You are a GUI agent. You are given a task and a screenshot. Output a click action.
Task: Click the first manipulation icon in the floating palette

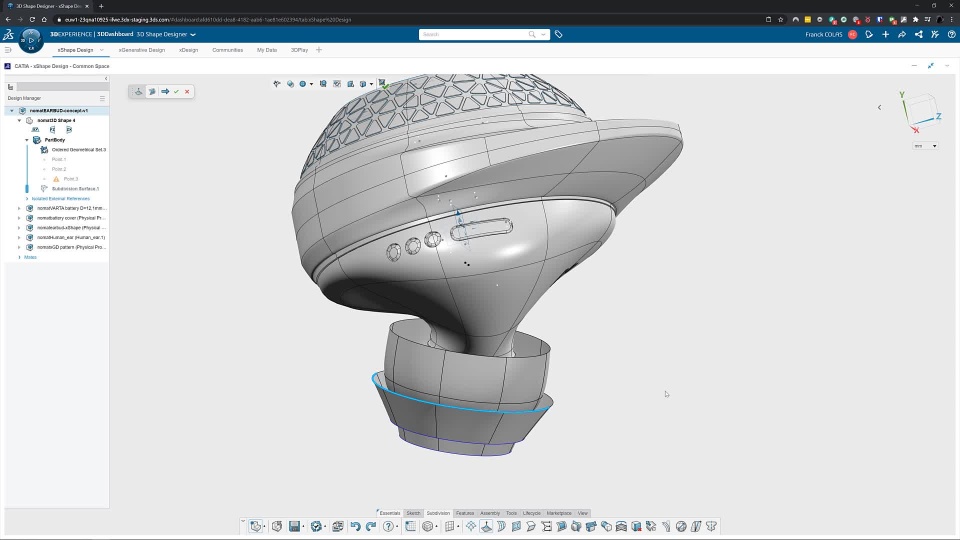138,91
